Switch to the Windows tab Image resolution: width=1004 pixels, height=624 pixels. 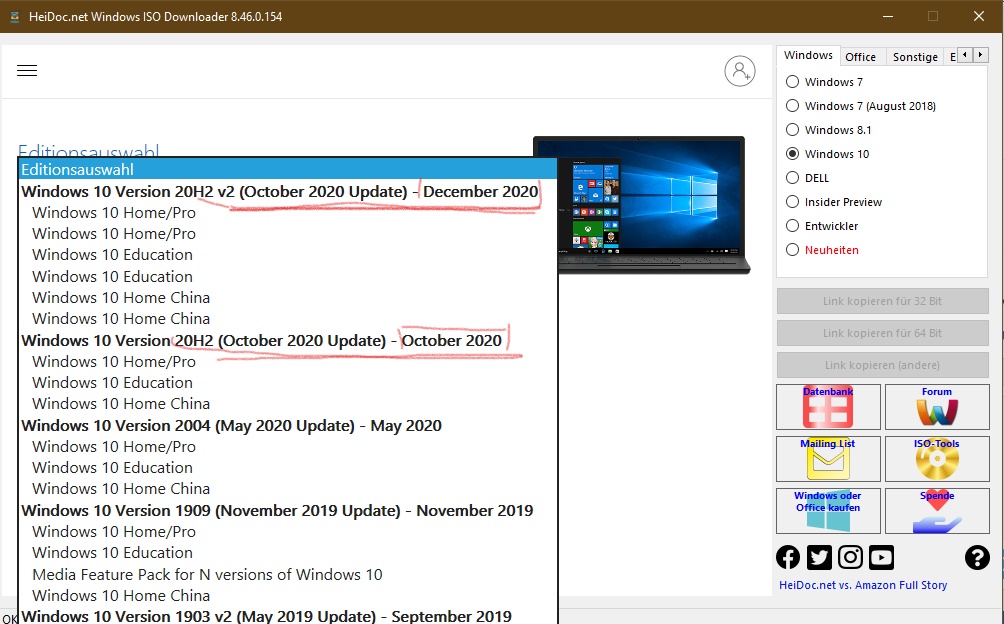[808, 56]
